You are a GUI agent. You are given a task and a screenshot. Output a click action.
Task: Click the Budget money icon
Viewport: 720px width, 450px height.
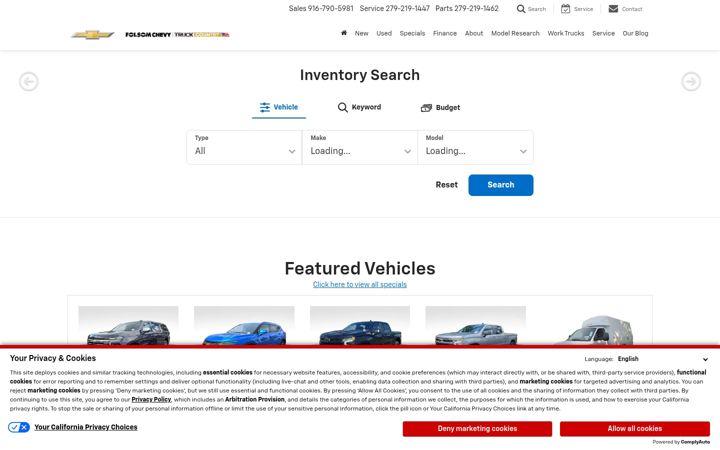click(x=426, y=108)
